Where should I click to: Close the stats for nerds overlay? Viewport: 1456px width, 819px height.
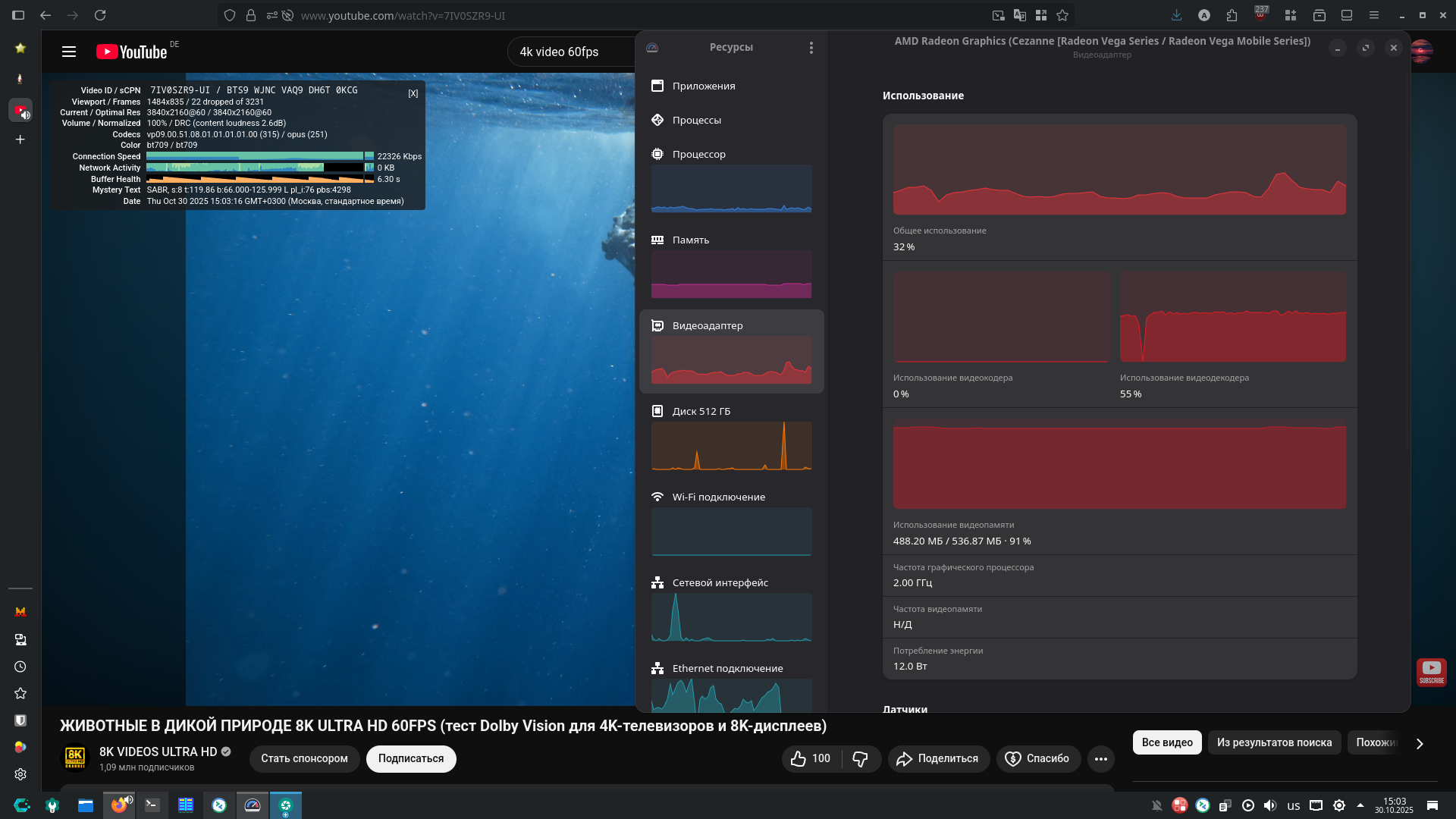[x=413, y=93]
